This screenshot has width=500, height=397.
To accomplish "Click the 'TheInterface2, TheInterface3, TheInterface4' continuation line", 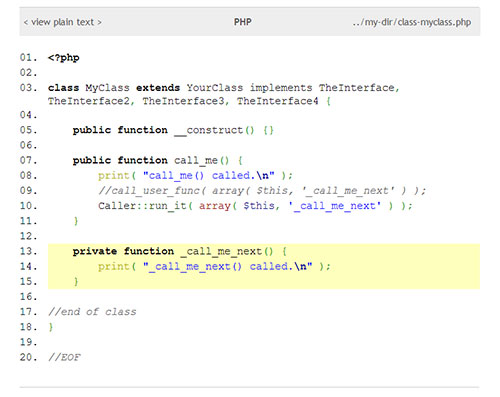I will tap(189, 101).
